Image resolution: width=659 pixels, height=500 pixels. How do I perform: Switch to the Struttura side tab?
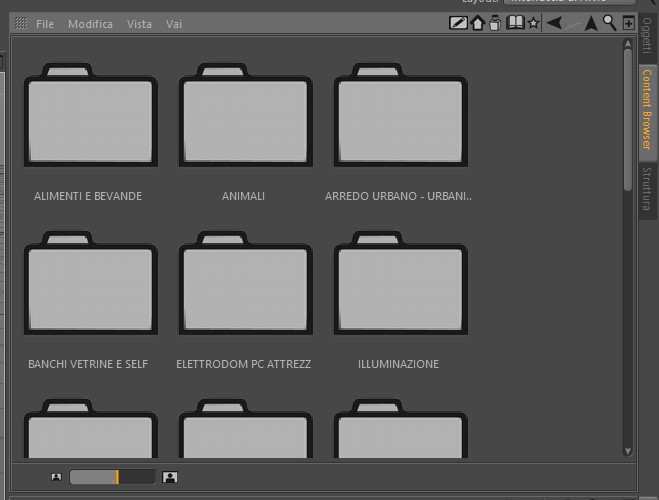point(646,189)
